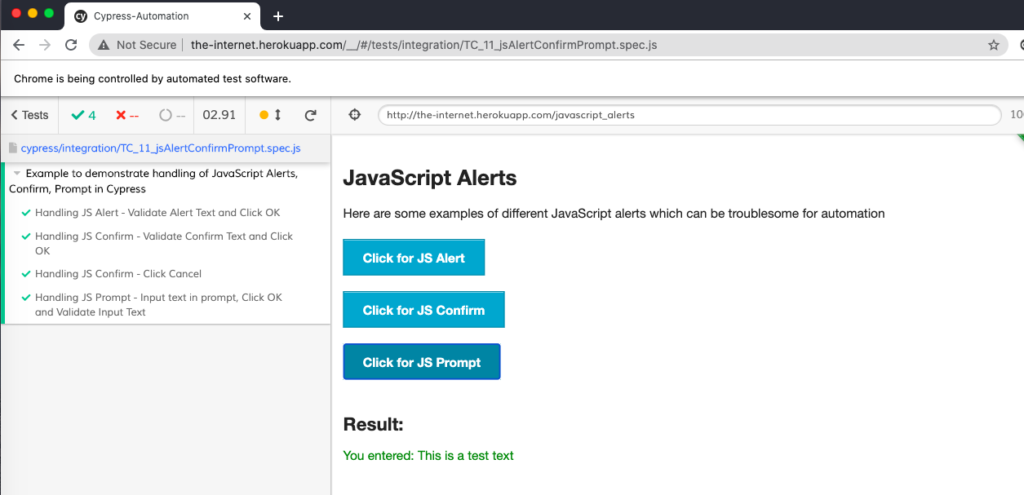Image resolution: width=1024 pixels, height=495 pixels.
Task: Collapse the JavaScript Alerts example suite
Action: 17,173
